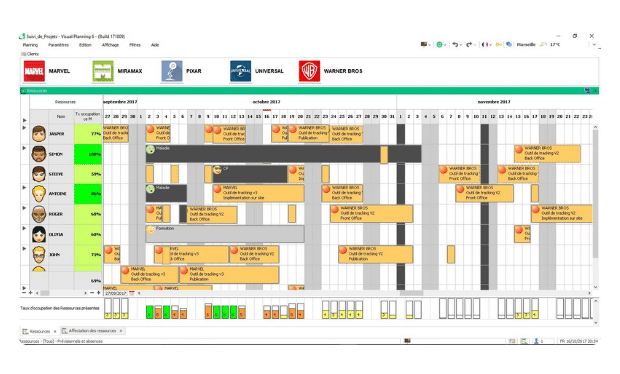Viewport: 620px width, 374px height.
Task: Click the Formation smiley on OLIVIA's row
Action: pos(150,230)
